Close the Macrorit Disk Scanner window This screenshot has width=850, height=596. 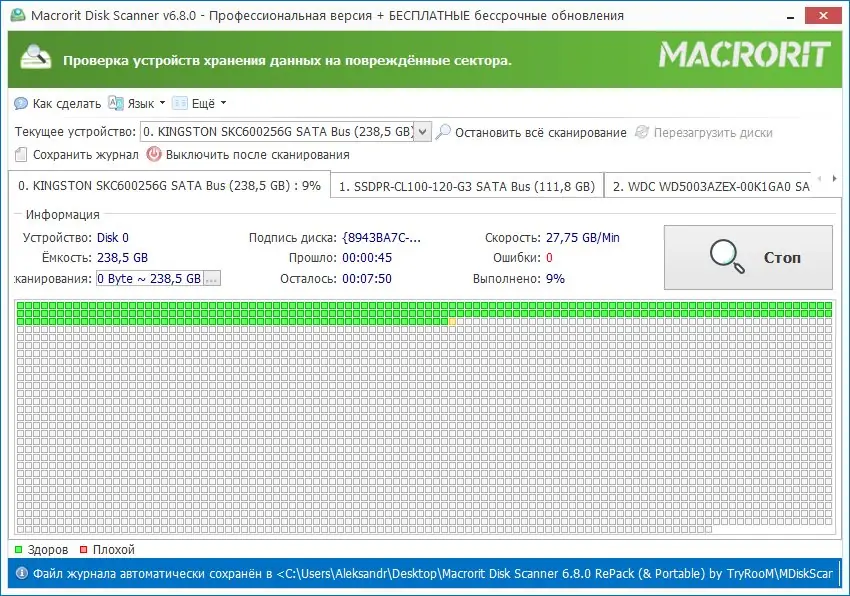pos(823,16)
